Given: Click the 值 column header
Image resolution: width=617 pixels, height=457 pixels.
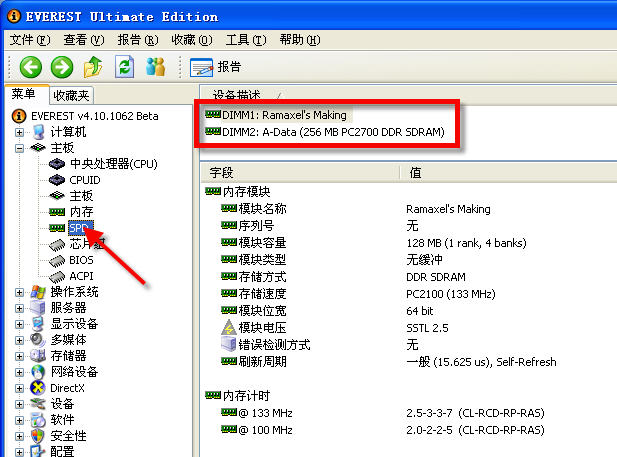Looking at the screenshot, I should click(x=416, y=173).
